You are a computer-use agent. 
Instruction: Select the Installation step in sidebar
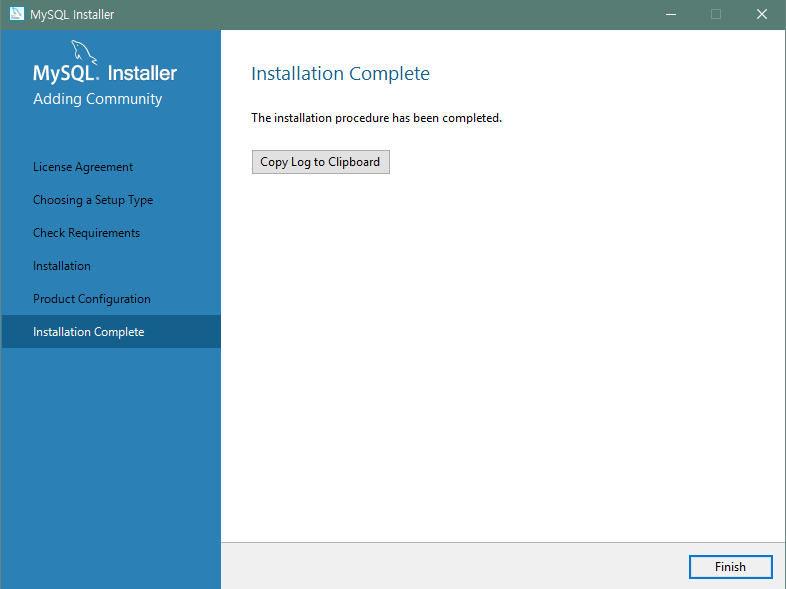tap(62, 266)
